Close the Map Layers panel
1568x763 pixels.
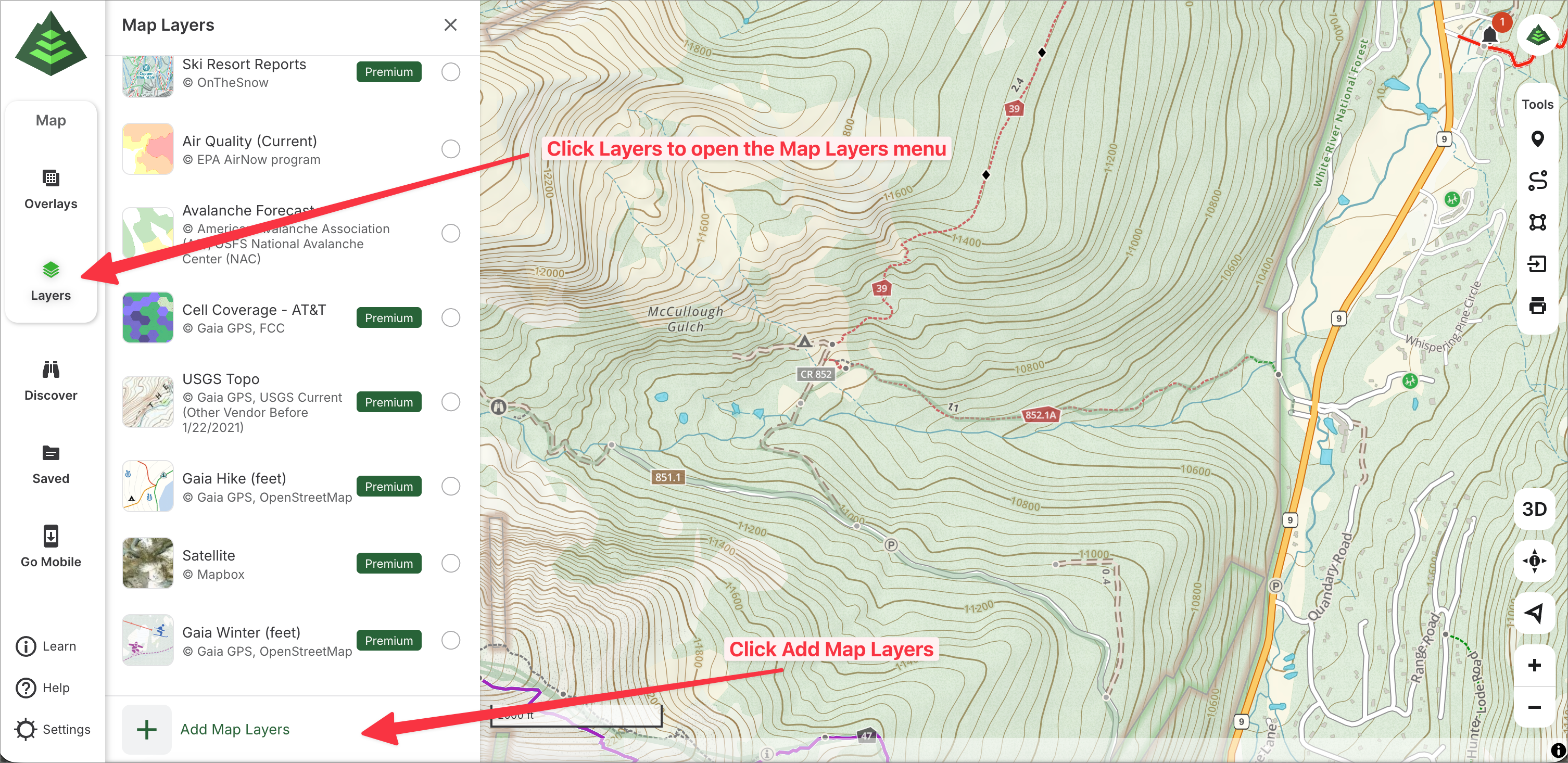[450, 25]
